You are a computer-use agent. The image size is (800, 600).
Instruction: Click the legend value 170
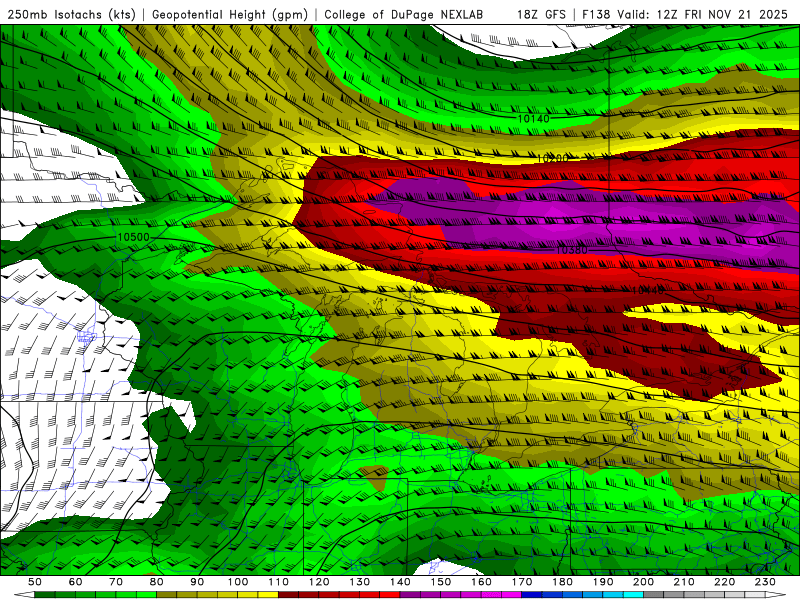click(522, 582)
